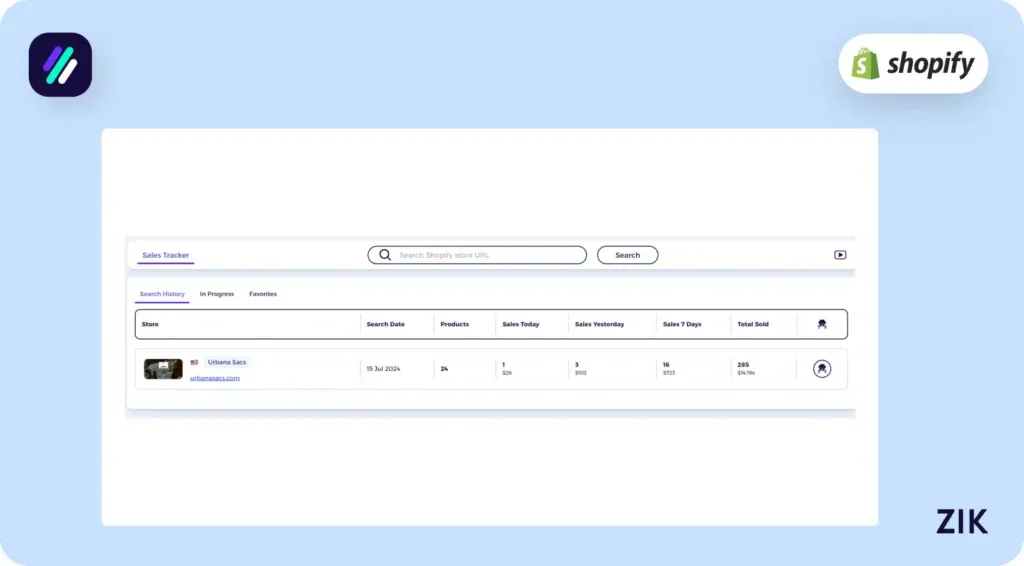Focus the Search Shopify store URL field
The height and width of the screenshot is (566, 1024).
477,255
